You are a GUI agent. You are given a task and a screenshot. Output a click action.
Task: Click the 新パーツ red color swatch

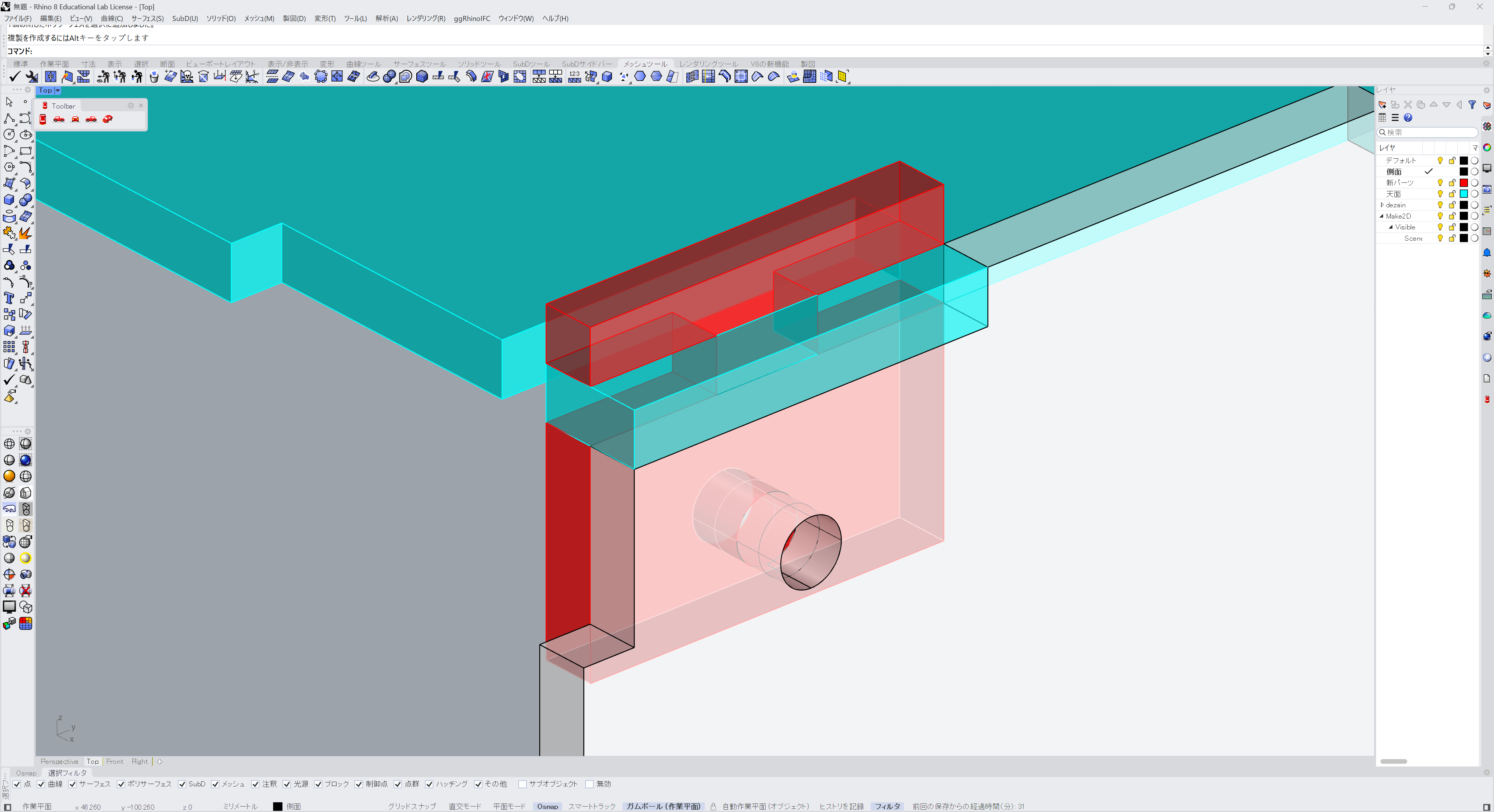[x=1463, y=183]
